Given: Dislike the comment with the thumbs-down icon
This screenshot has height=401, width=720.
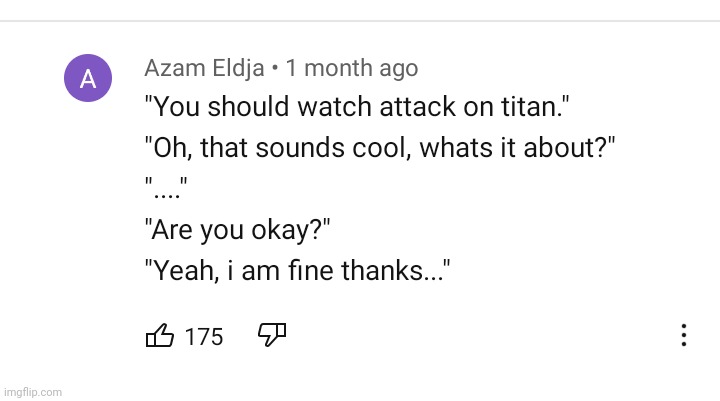Looking at the screenshot, I should point(272,334).
